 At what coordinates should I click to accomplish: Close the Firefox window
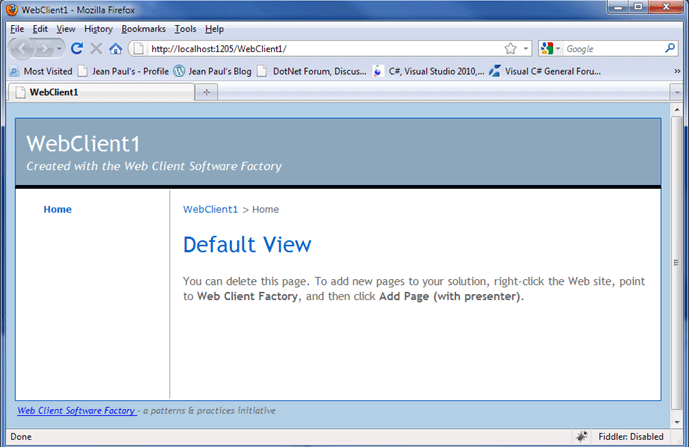666,7
